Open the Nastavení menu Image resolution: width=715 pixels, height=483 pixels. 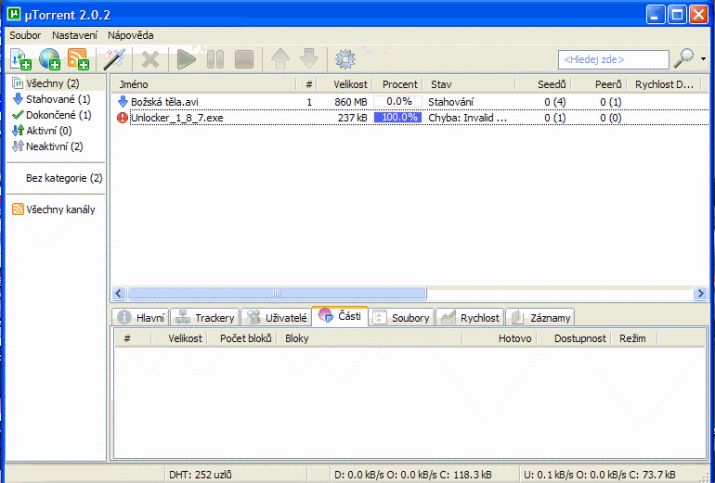tap(75, 35)
